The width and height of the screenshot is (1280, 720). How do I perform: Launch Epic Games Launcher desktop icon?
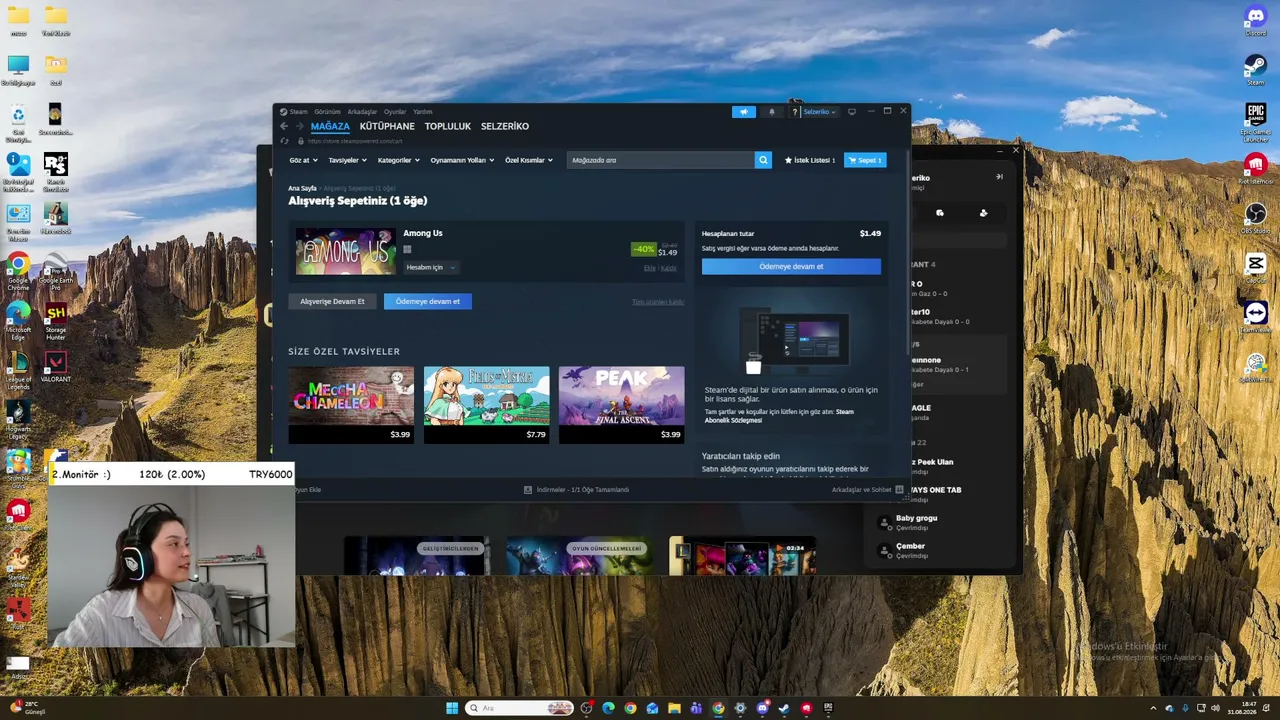[x=1255, y=121]
